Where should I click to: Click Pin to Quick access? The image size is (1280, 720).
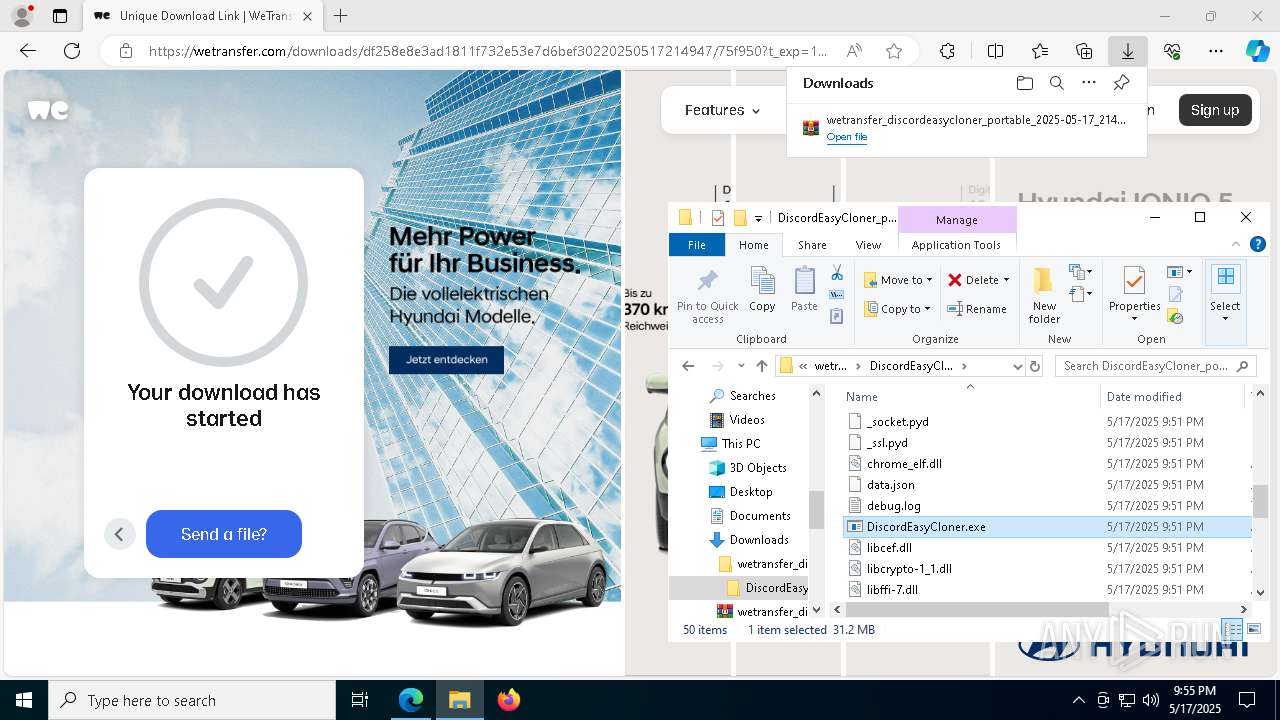(707, 295)
